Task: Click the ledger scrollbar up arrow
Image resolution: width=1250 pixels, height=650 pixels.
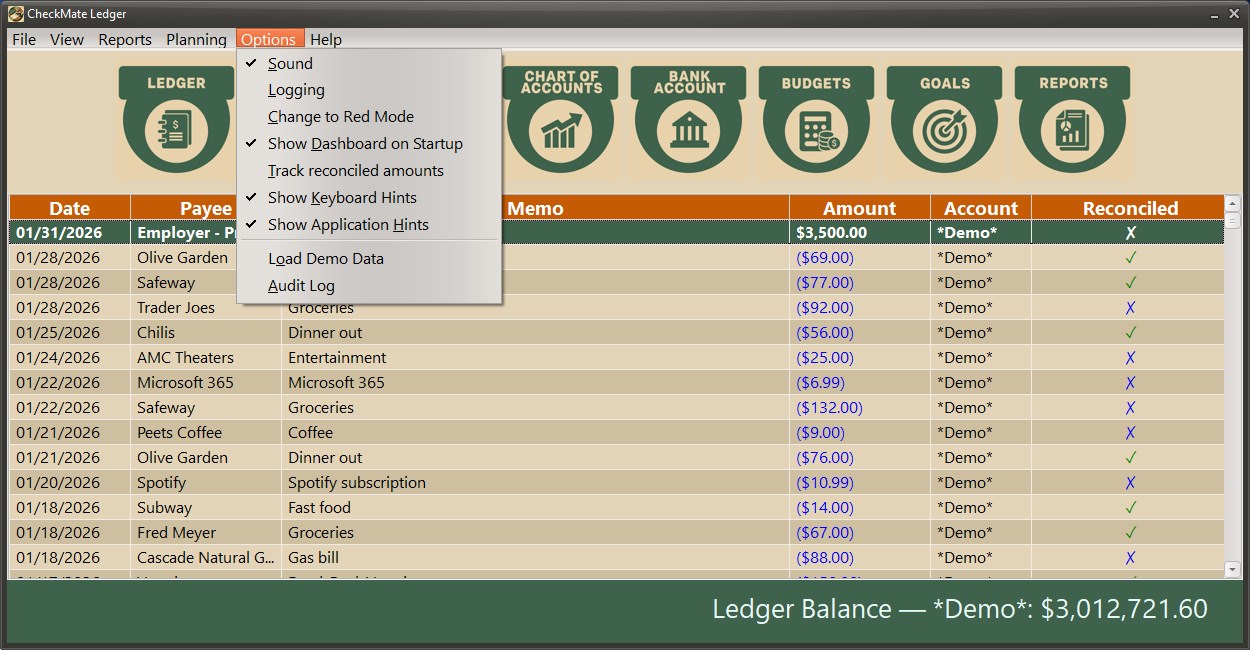Action: 1233,203
